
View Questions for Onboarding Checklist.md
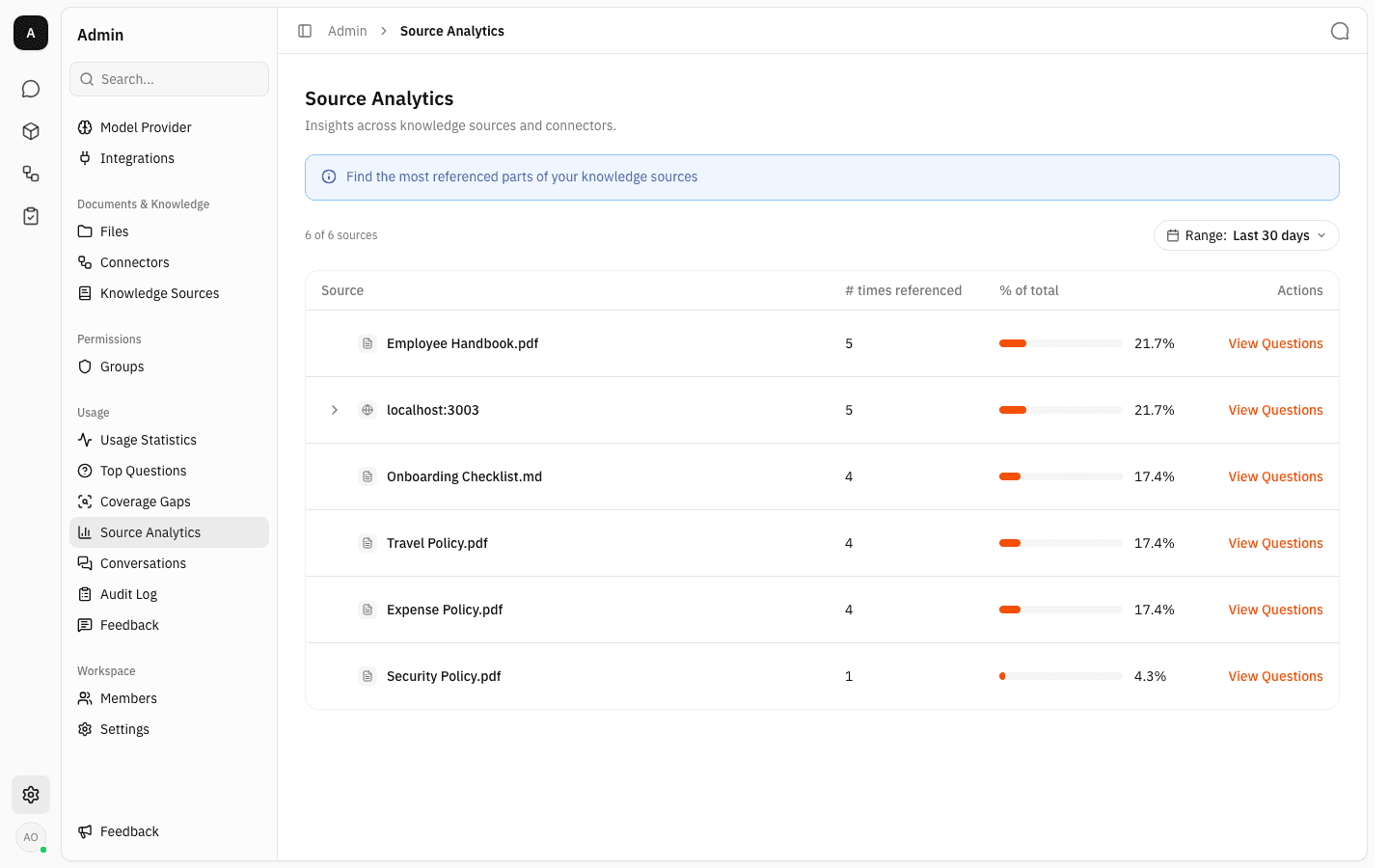(1275, 476)
